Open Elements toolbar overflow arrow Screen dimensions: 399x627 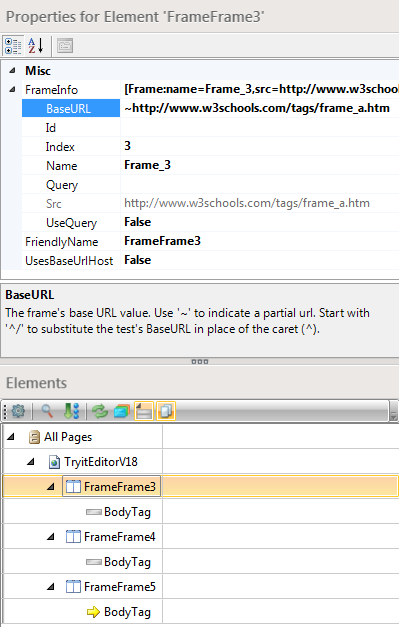click(x=393, y=411)
